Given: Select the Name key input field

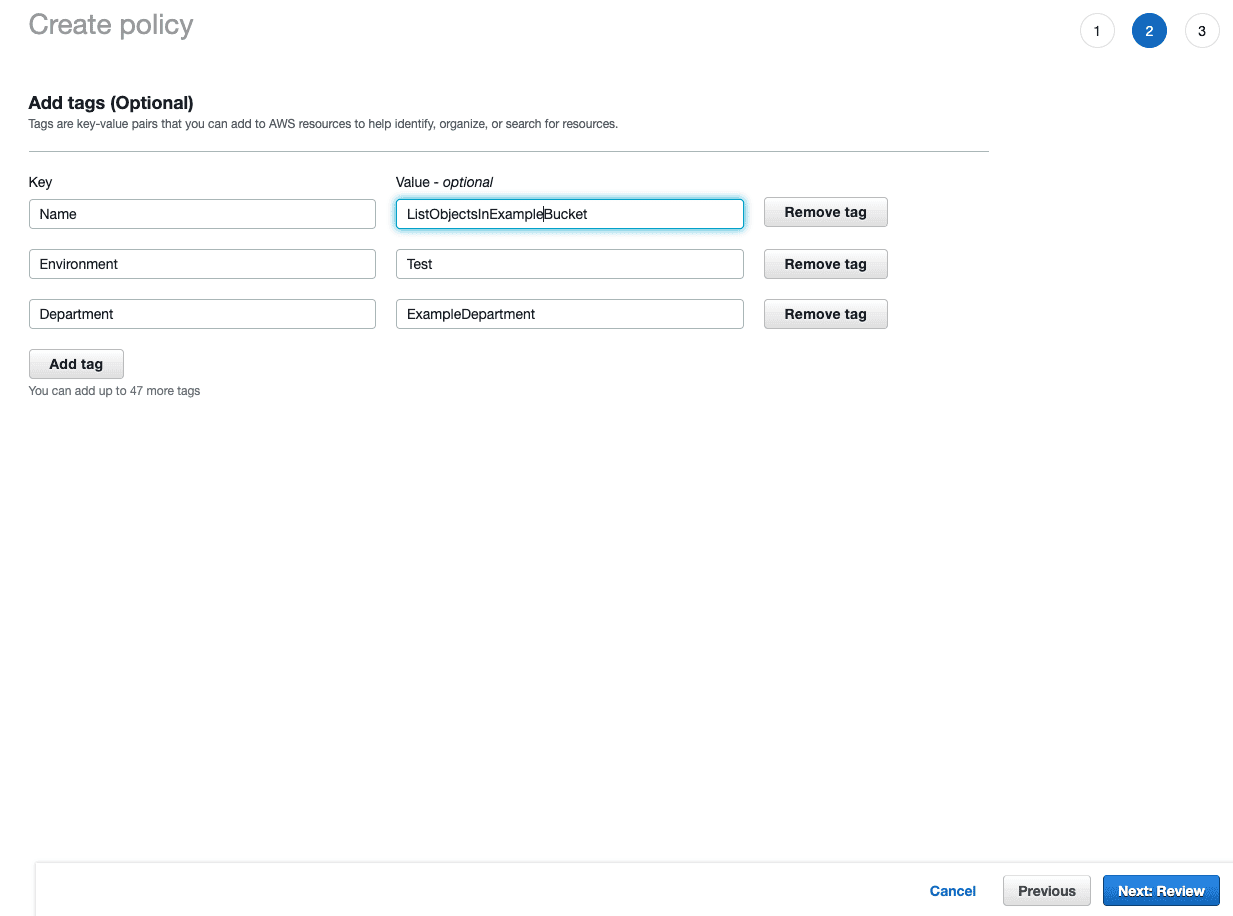Looking at the screenshot, I should pyautogui.click(x=202, y=213).
